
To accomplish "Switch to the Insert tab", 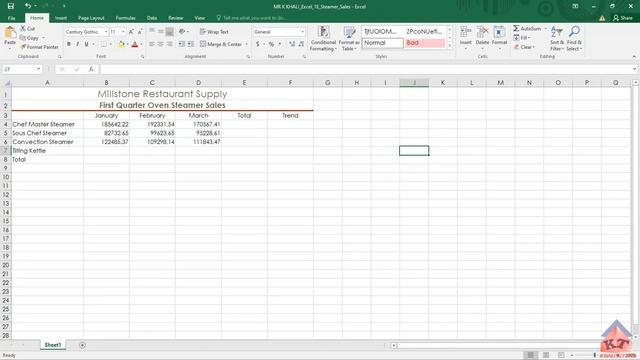I will coord(61,18).
